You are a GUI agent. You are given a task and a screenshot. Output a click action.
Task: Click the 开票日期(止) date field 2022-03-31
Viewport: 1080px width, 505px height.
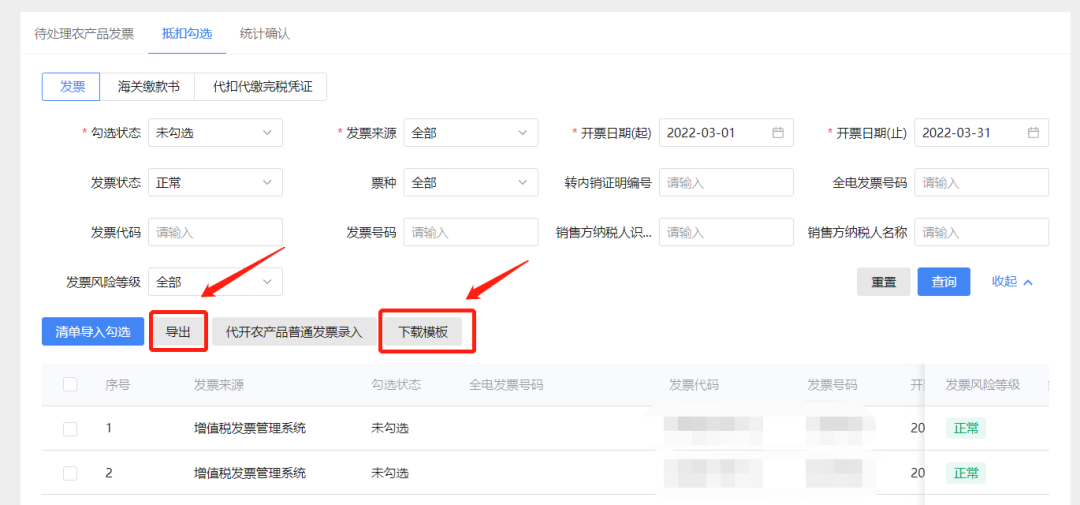[x=982, y=133]
